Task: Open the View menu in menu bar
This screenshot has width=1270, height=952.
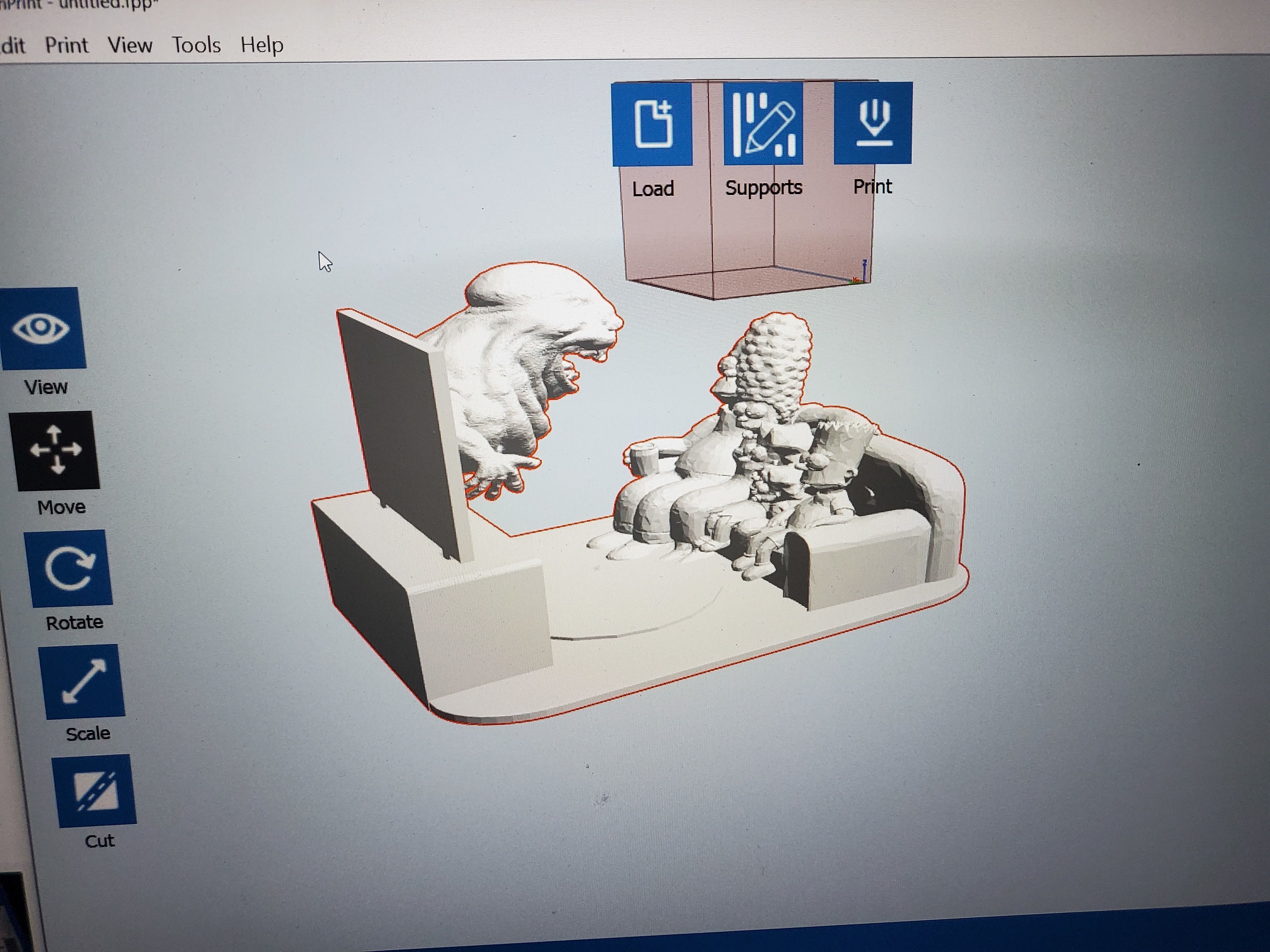Action: (x=130, y=45)
